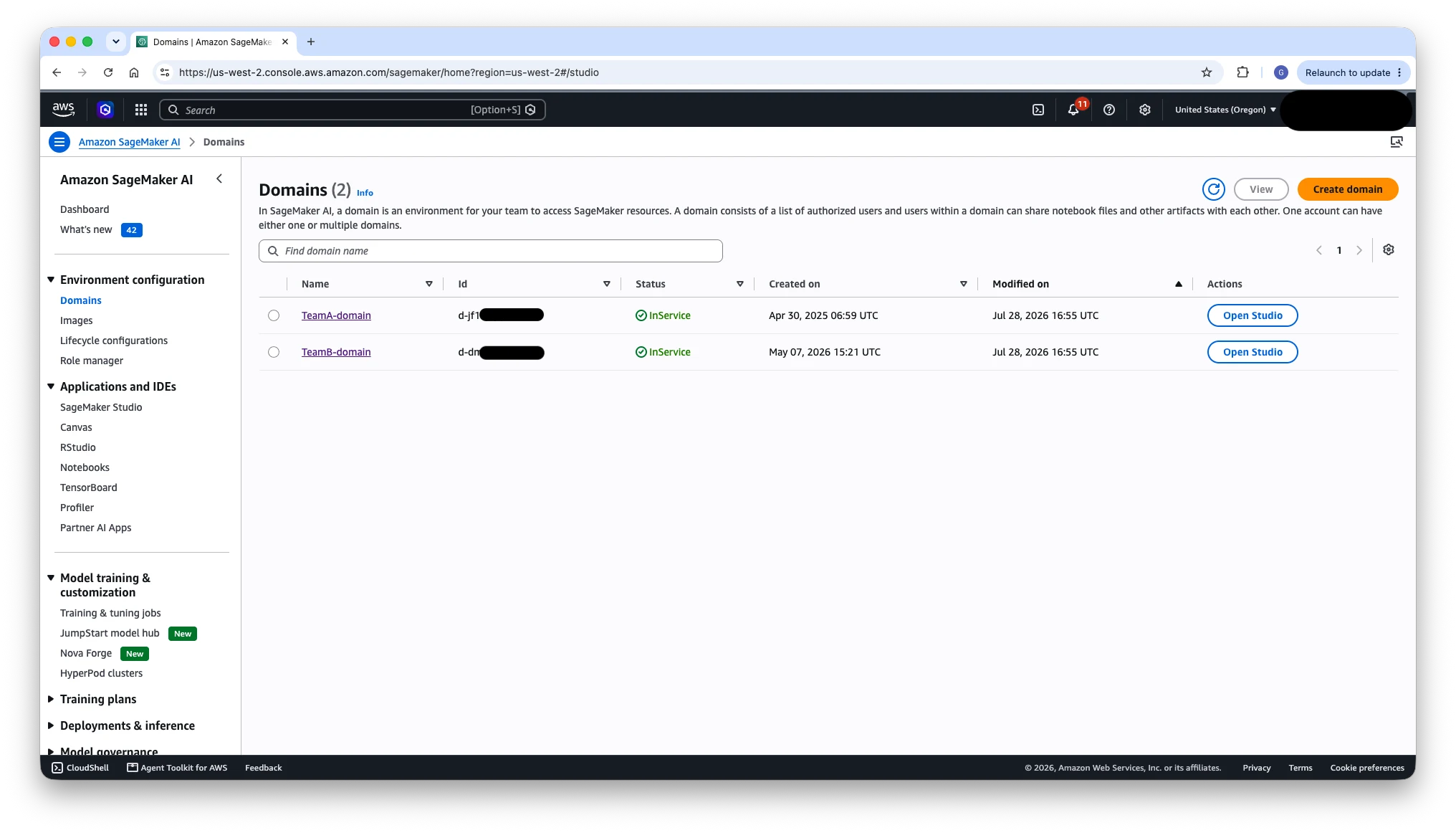Open table preferences gear icon
Screen dimensions: 1456x833
(x=1389, y=249)
